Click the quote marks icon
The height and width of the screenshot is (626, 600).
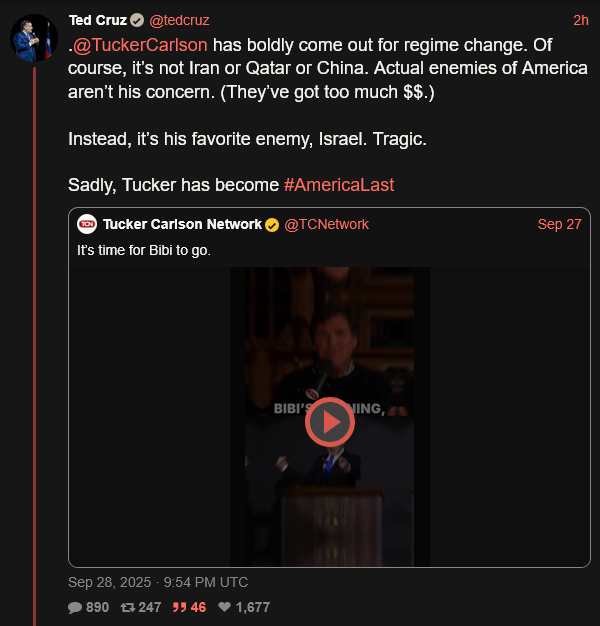(180, 607)
